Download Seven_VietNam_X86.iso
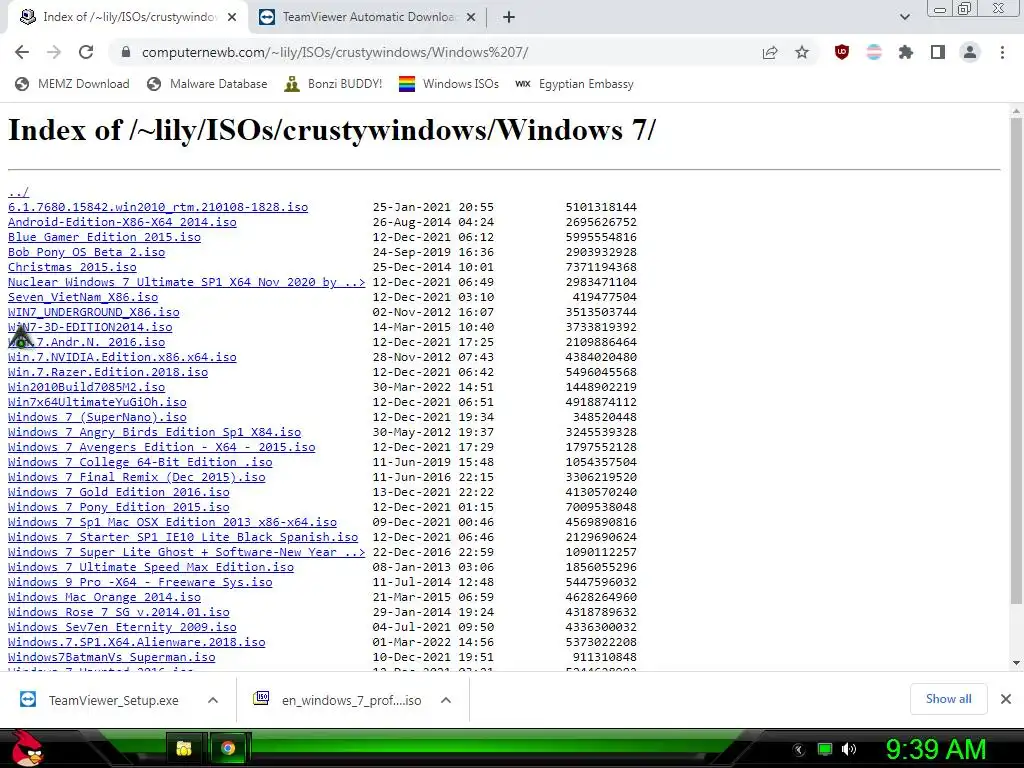Screen dimensions: 1024x768 (x=83, y=297)
